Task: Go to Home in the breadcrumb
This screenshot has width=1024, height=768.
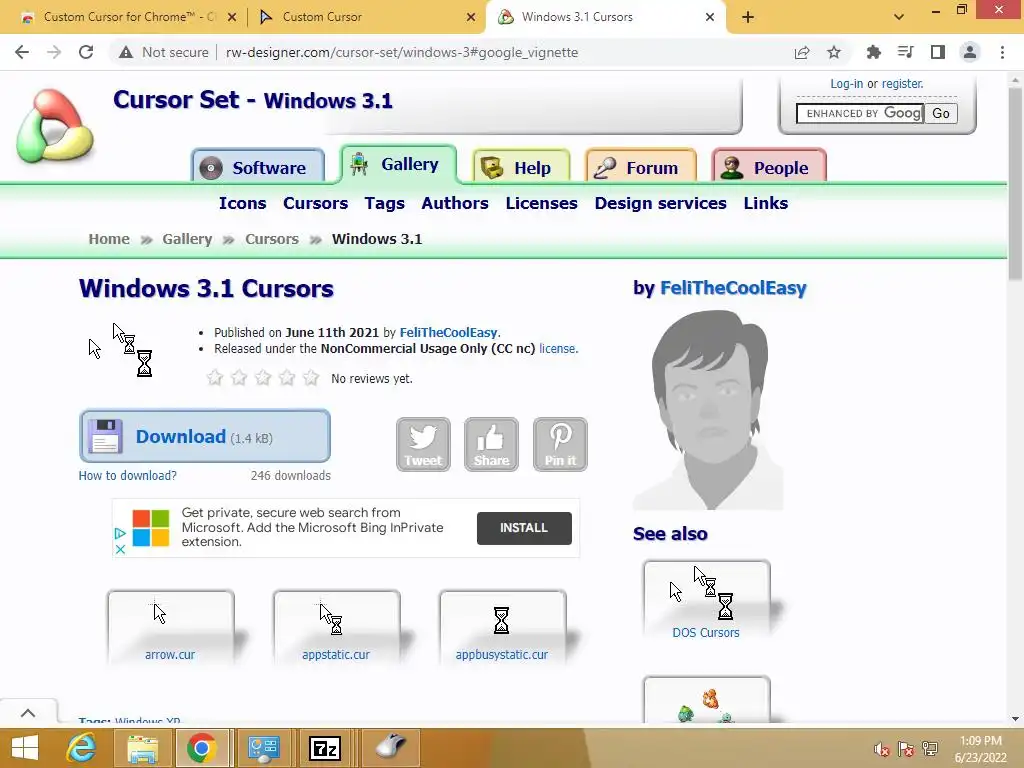Action: [x=109, y=239]
